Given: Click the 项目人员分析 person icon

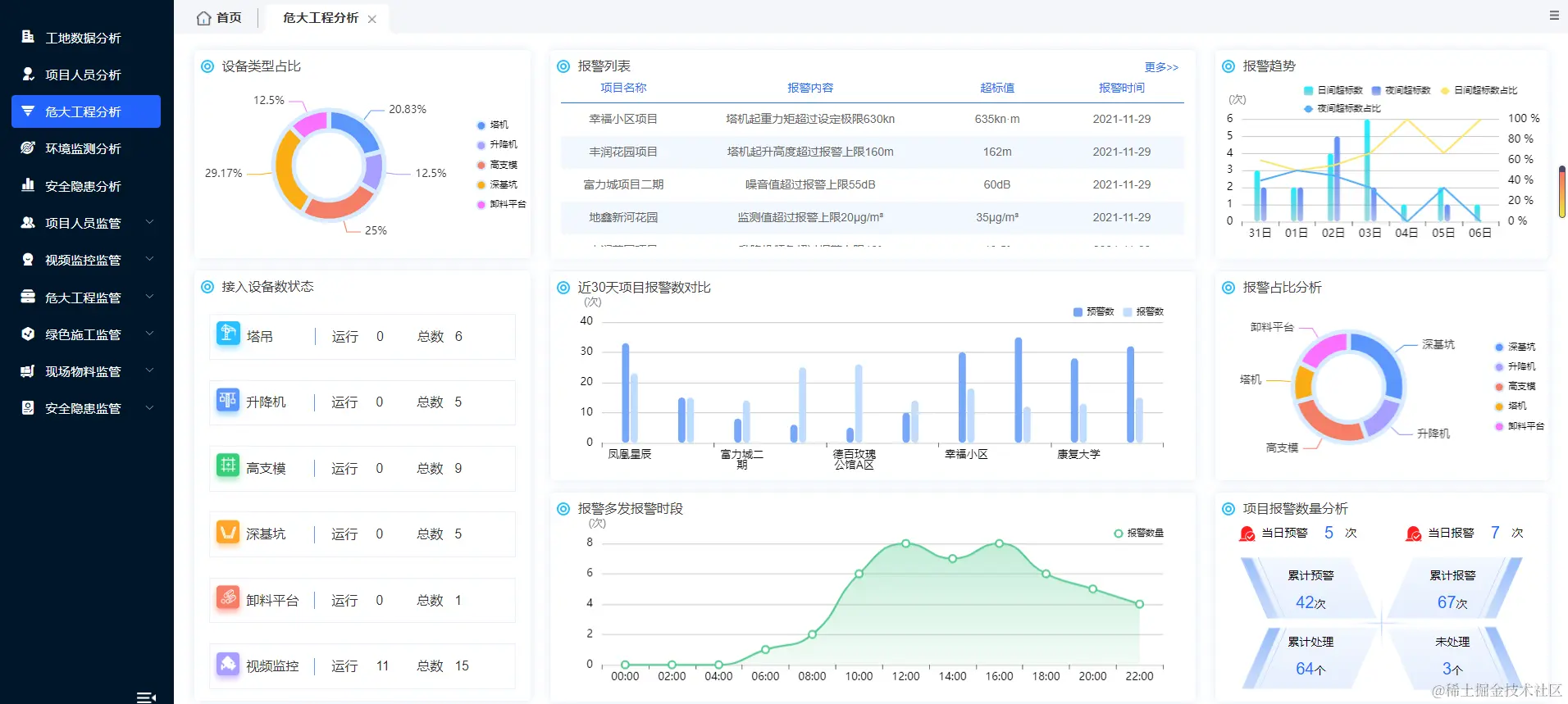Looking at the screenshot, I should (28, 74).
